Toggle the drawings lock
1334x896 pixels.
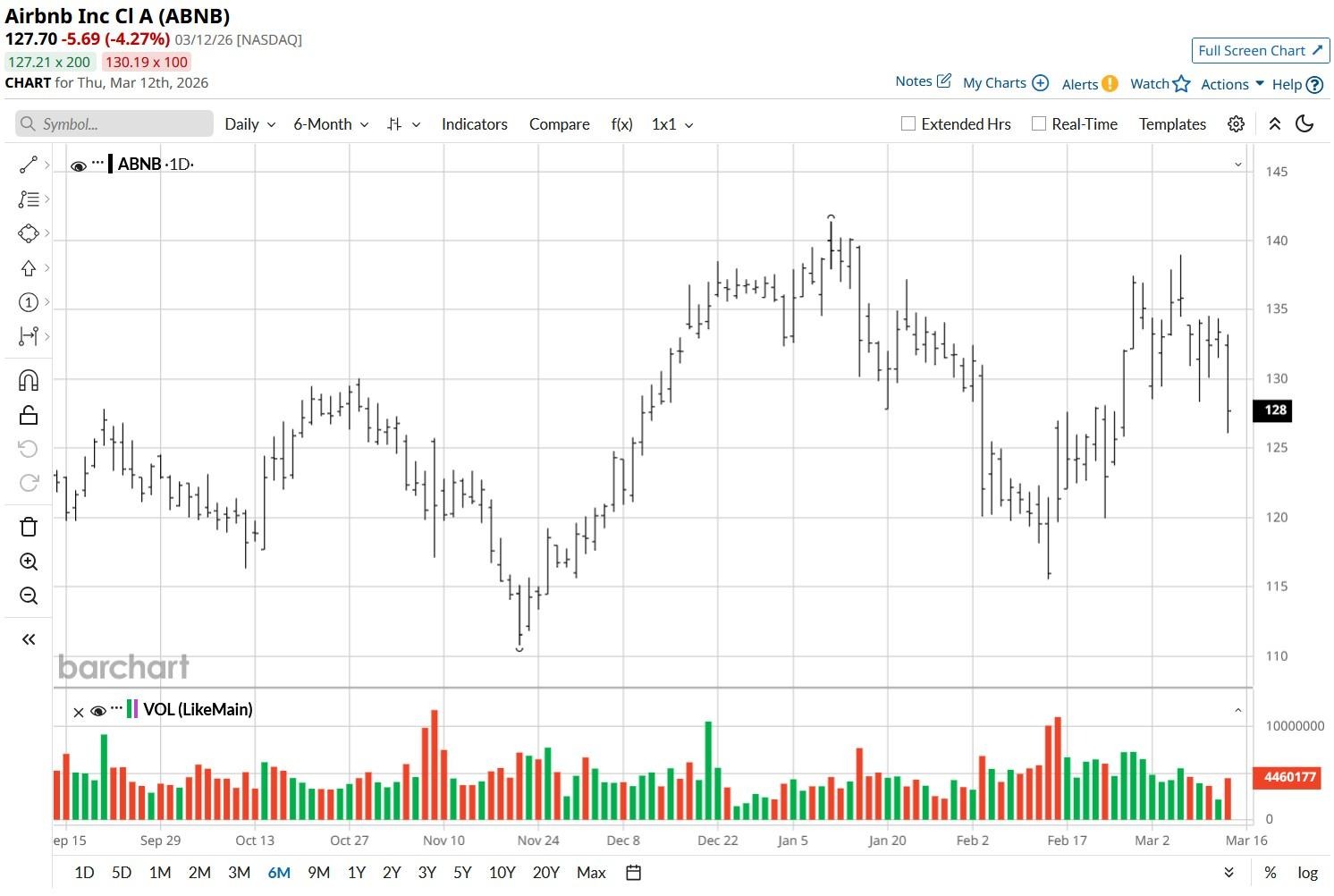click(x=29, y=415)
